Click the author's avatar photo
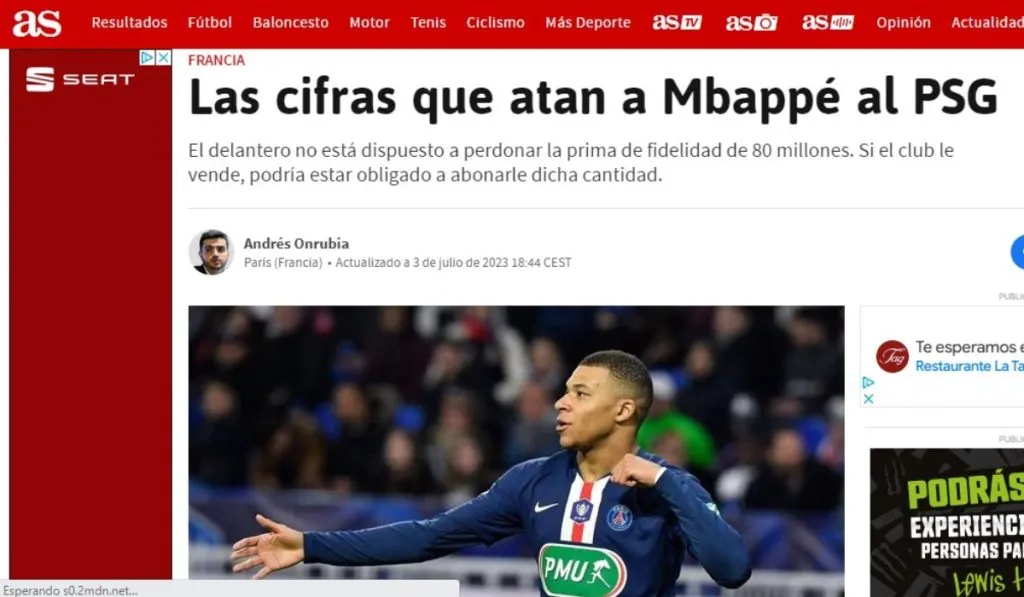This screenshot has height=597, width=1024. pos(211,251)
